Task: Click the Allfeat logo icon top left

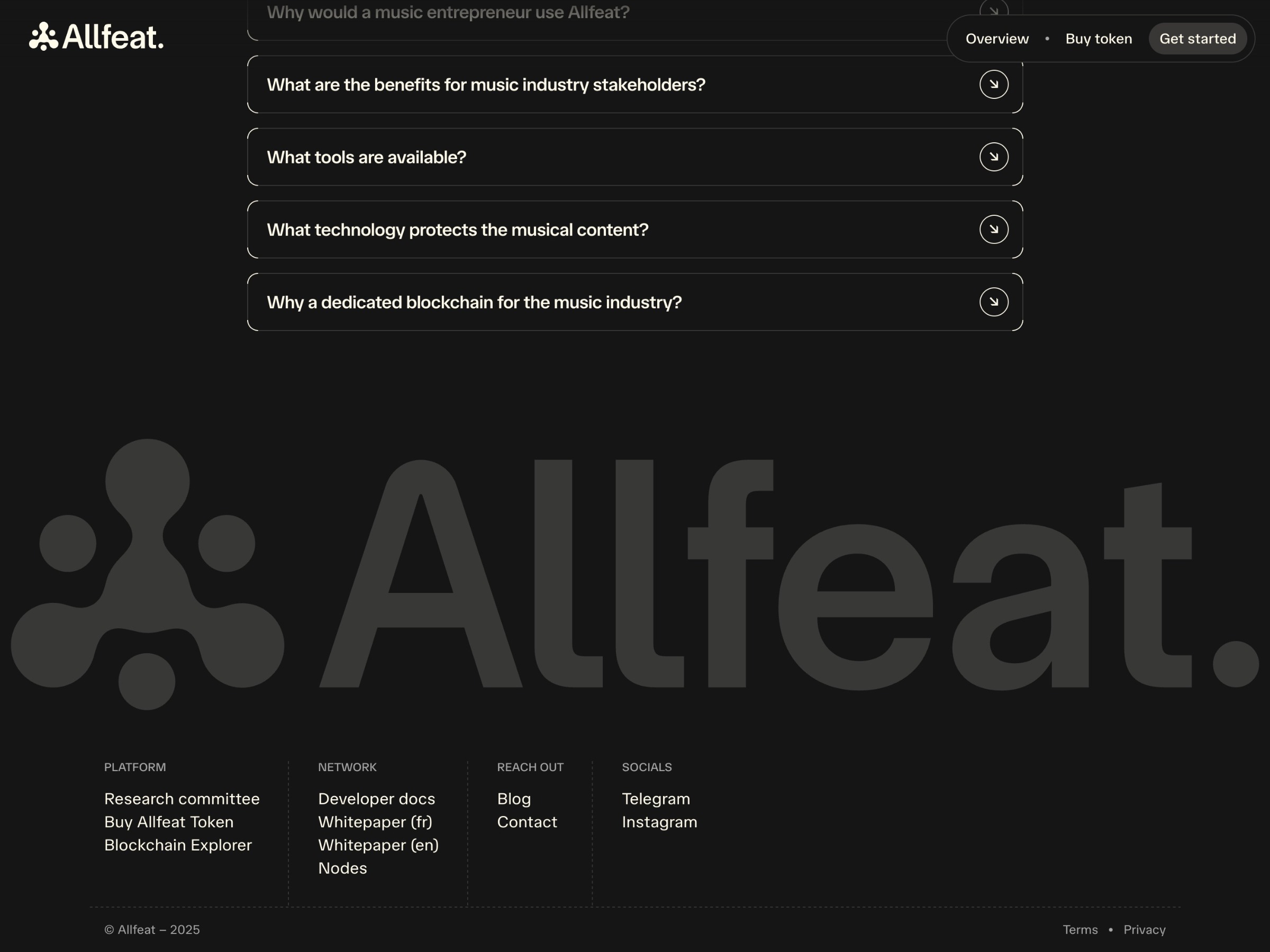Action: (44, 36)
